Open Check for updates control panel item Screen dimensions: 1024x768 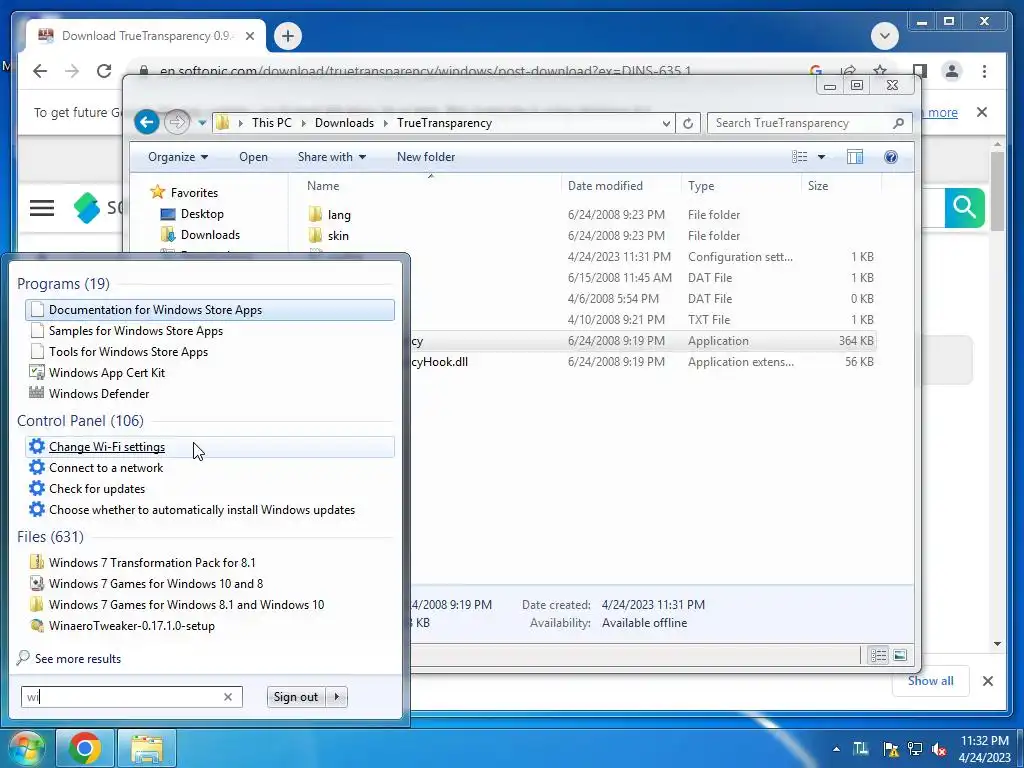coord(210,488)
